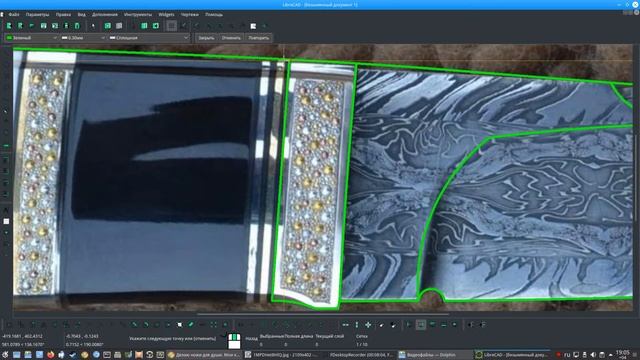Click the New from template icon
Image resolution: width=640 pixels, height=360 pixels.
tap(20, 26)
